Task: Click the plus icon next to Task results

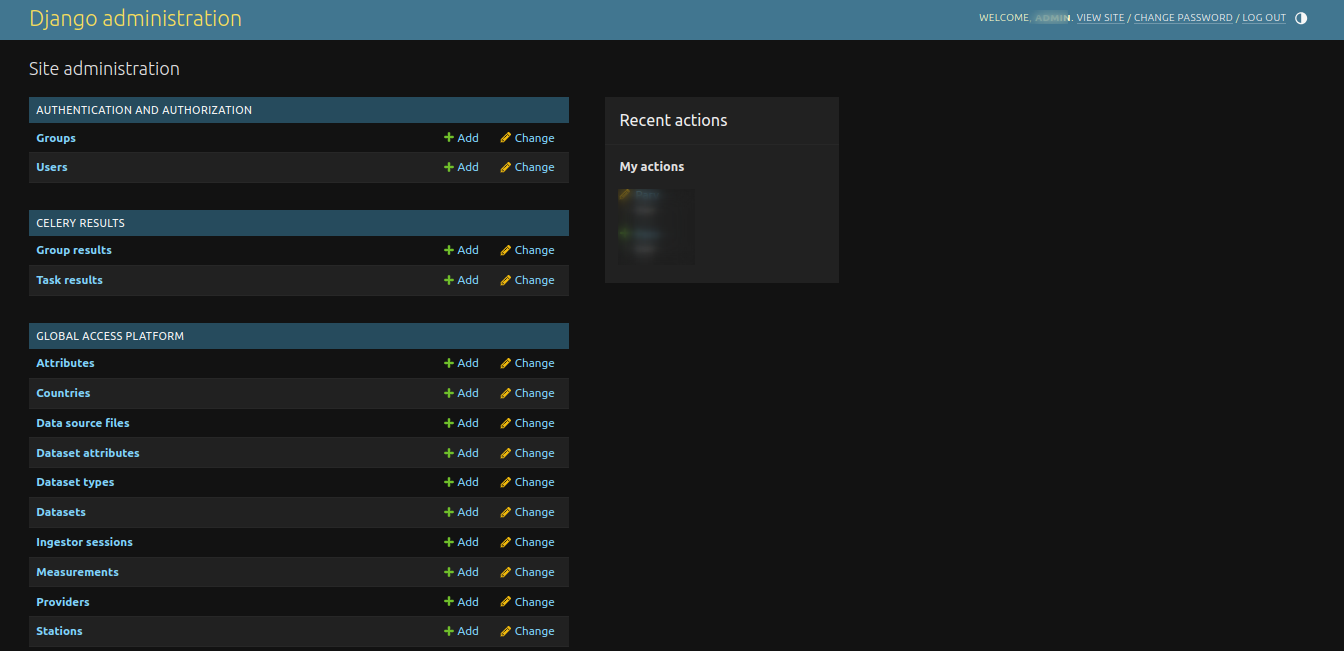Action: [449, 280]
